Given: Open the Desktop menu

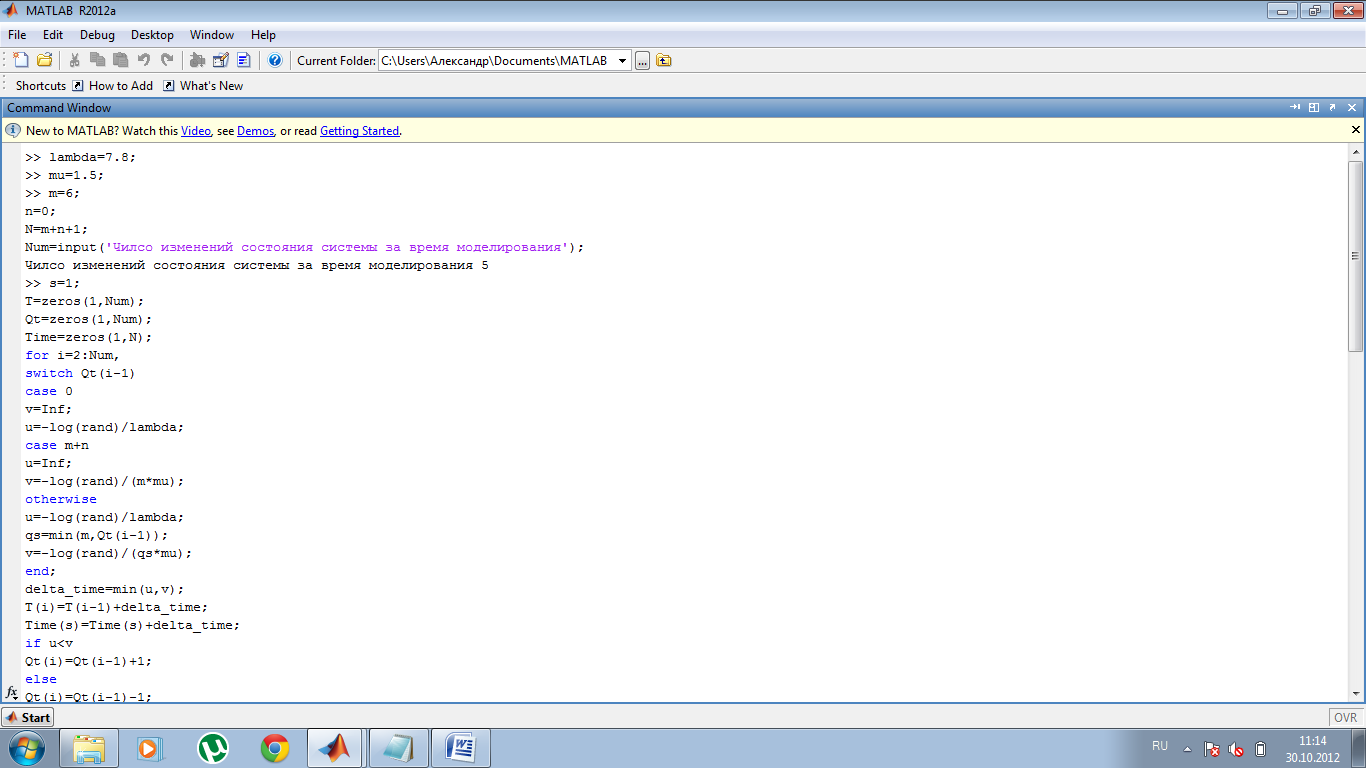Looking at the screenshot, I should click(x=152, y=35).
